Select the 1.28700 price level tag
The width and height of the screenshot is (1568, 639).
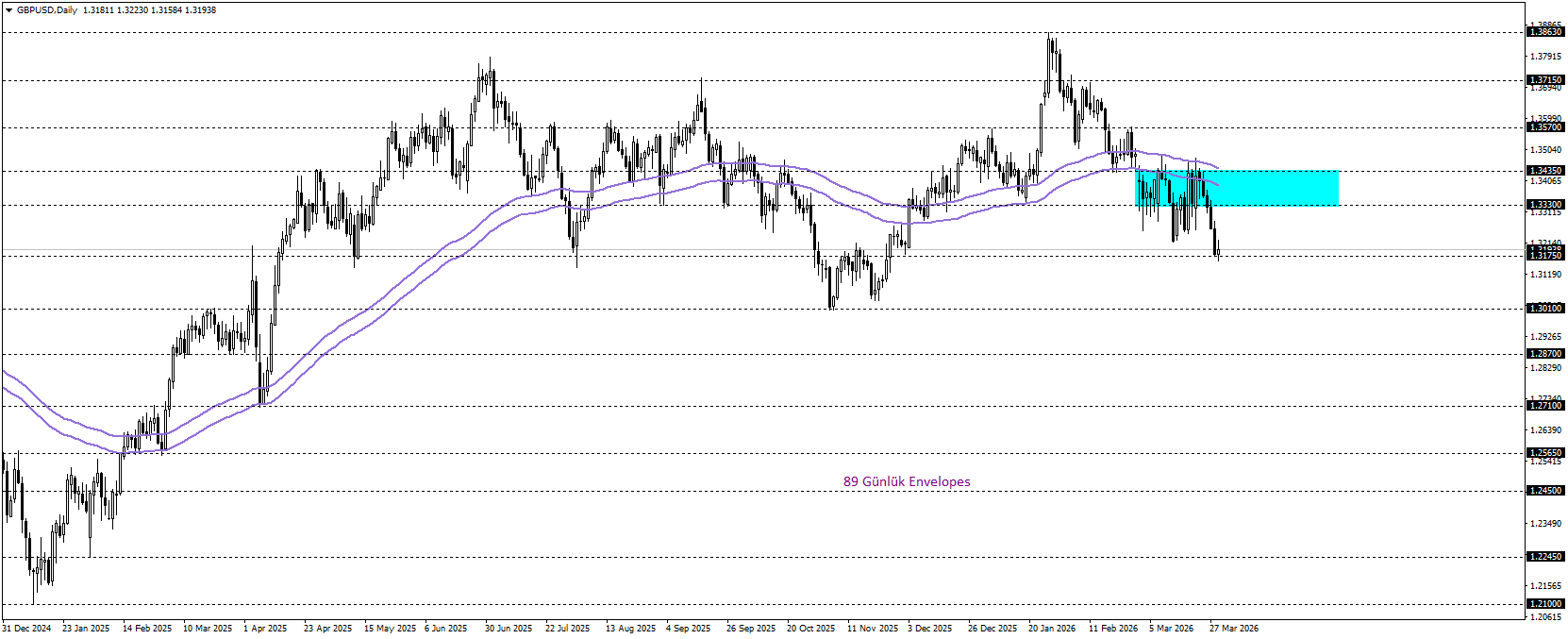coord(1545,354)
